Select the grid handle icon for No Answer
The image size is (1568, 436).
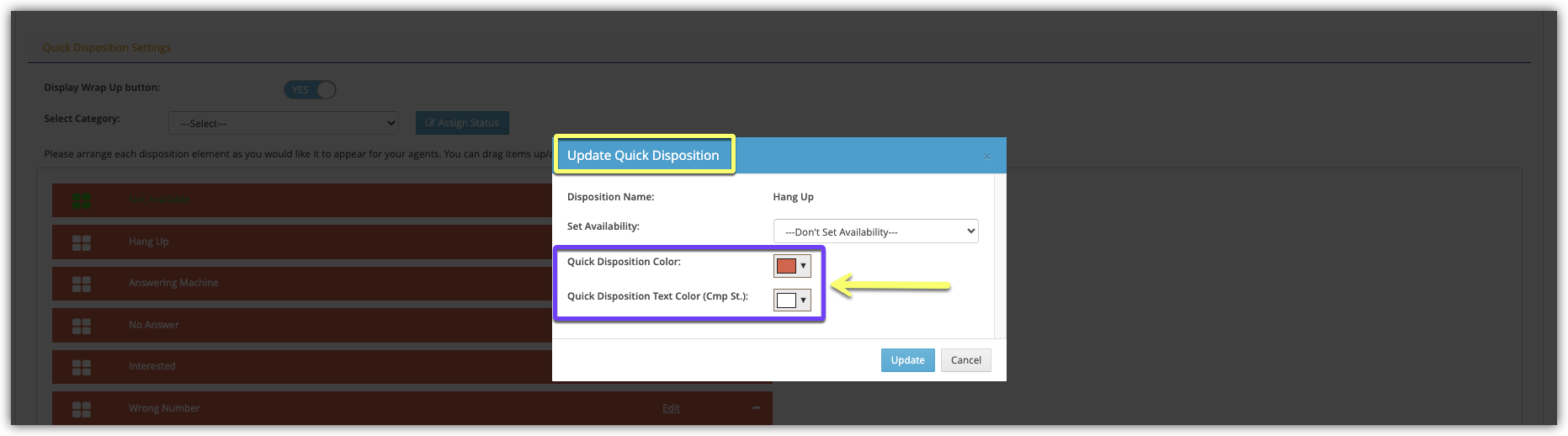[82, 326]
